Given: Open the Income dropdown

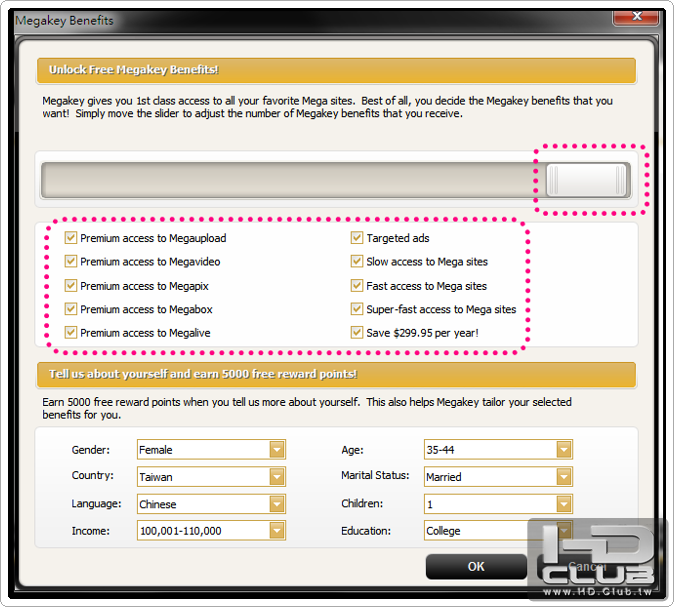Looking at the screenshot, I should tap(211, 531).
